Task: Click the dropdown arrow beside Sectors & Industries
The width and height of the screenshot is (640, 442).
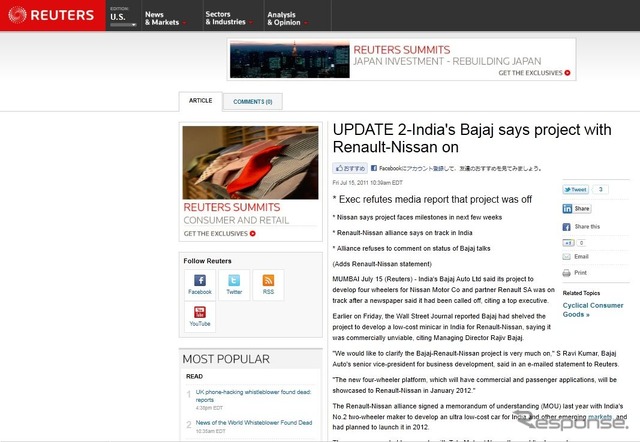Action: (251, 22)
